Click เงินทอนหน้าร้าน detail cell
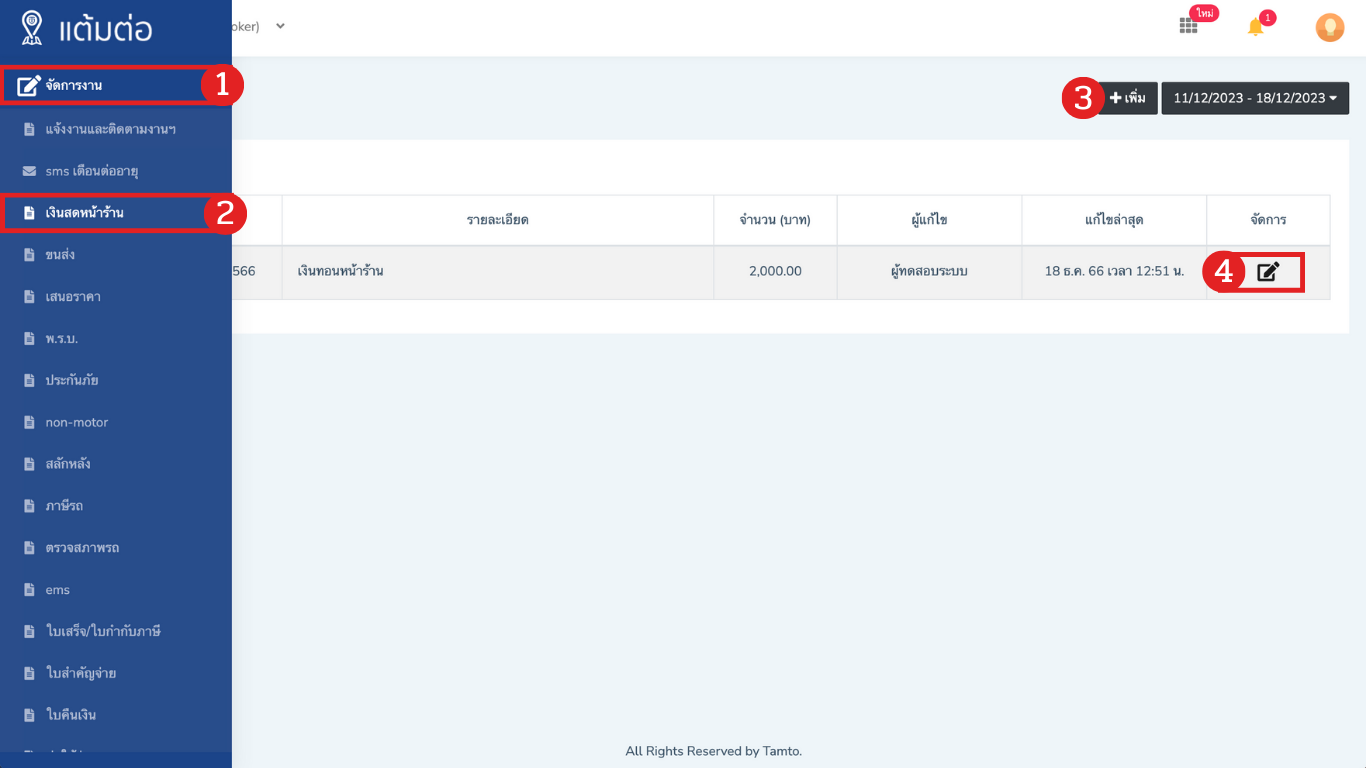The height and width of the screenshot is (768, 1366). point(498,271)
